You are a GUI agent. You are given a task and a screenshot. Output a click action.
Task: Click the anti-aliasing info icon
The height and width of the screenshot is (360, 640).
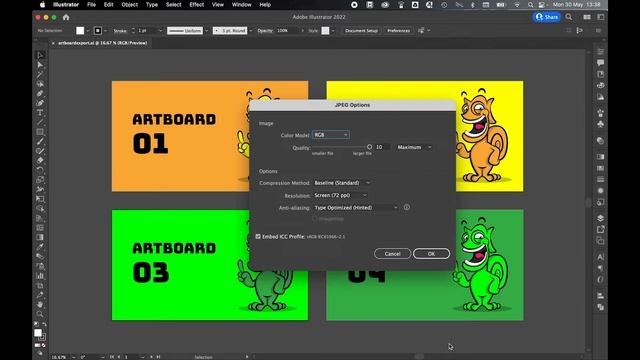tap(407, 207)
